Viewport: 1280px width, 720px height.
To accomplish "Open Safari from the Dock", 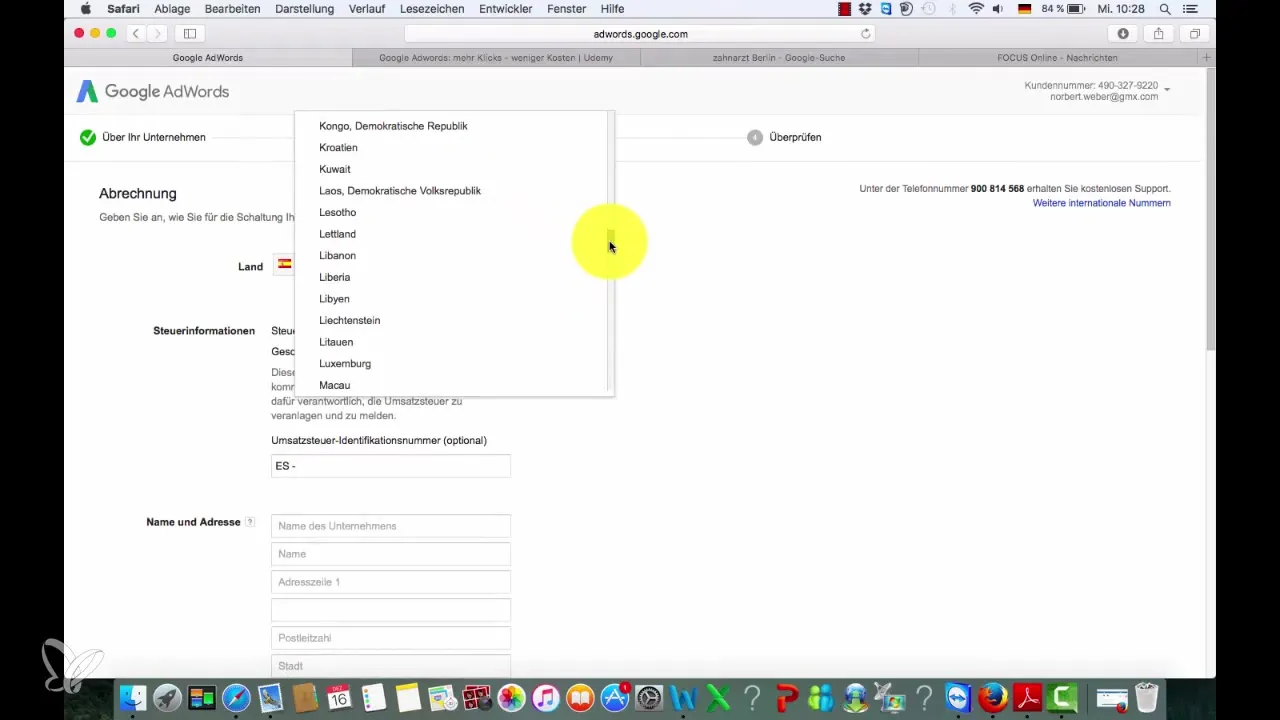I will 236,697.
